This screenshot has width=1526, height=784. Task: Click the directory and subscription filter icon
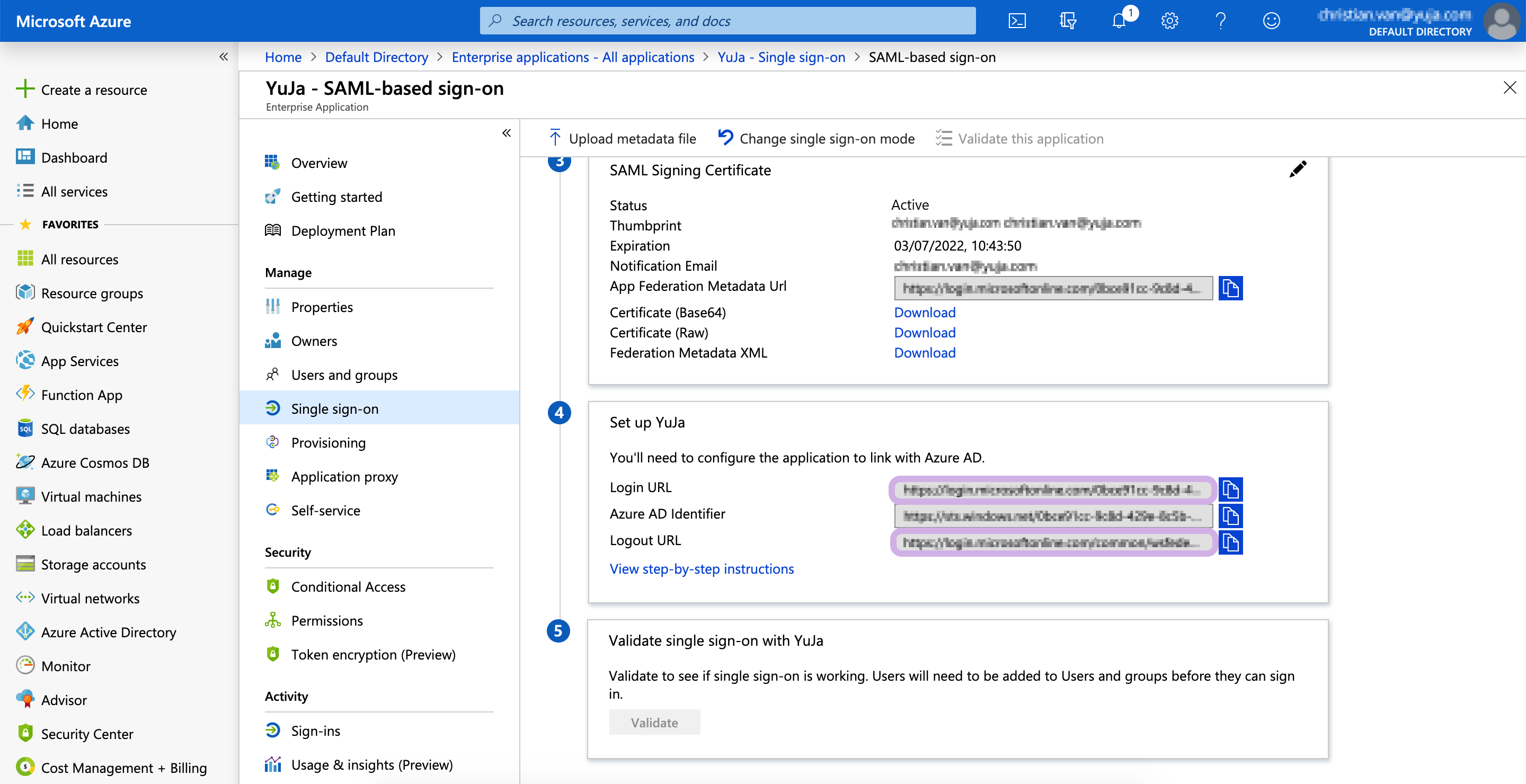[1068, 21]
